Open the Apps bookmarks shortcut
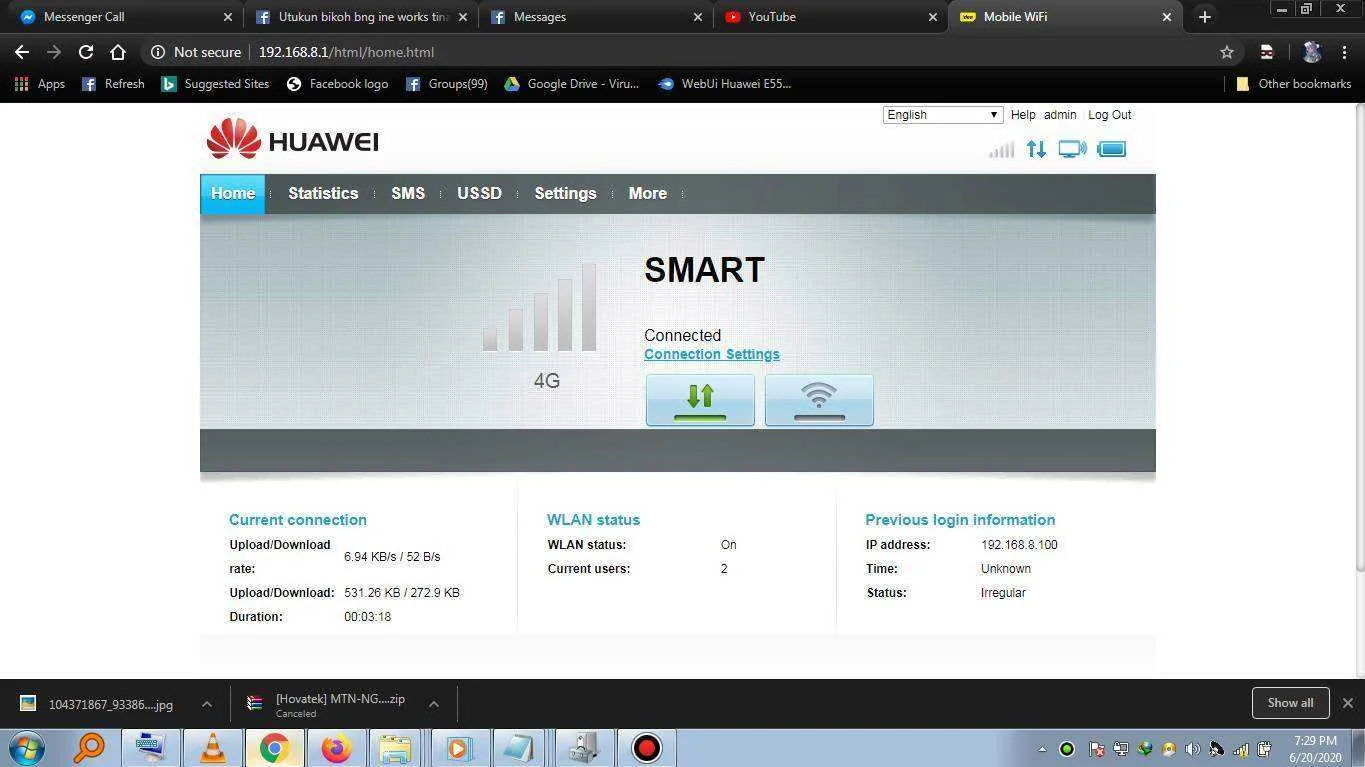This screenshot has width=1365, height=767. (x=40, y=84)
